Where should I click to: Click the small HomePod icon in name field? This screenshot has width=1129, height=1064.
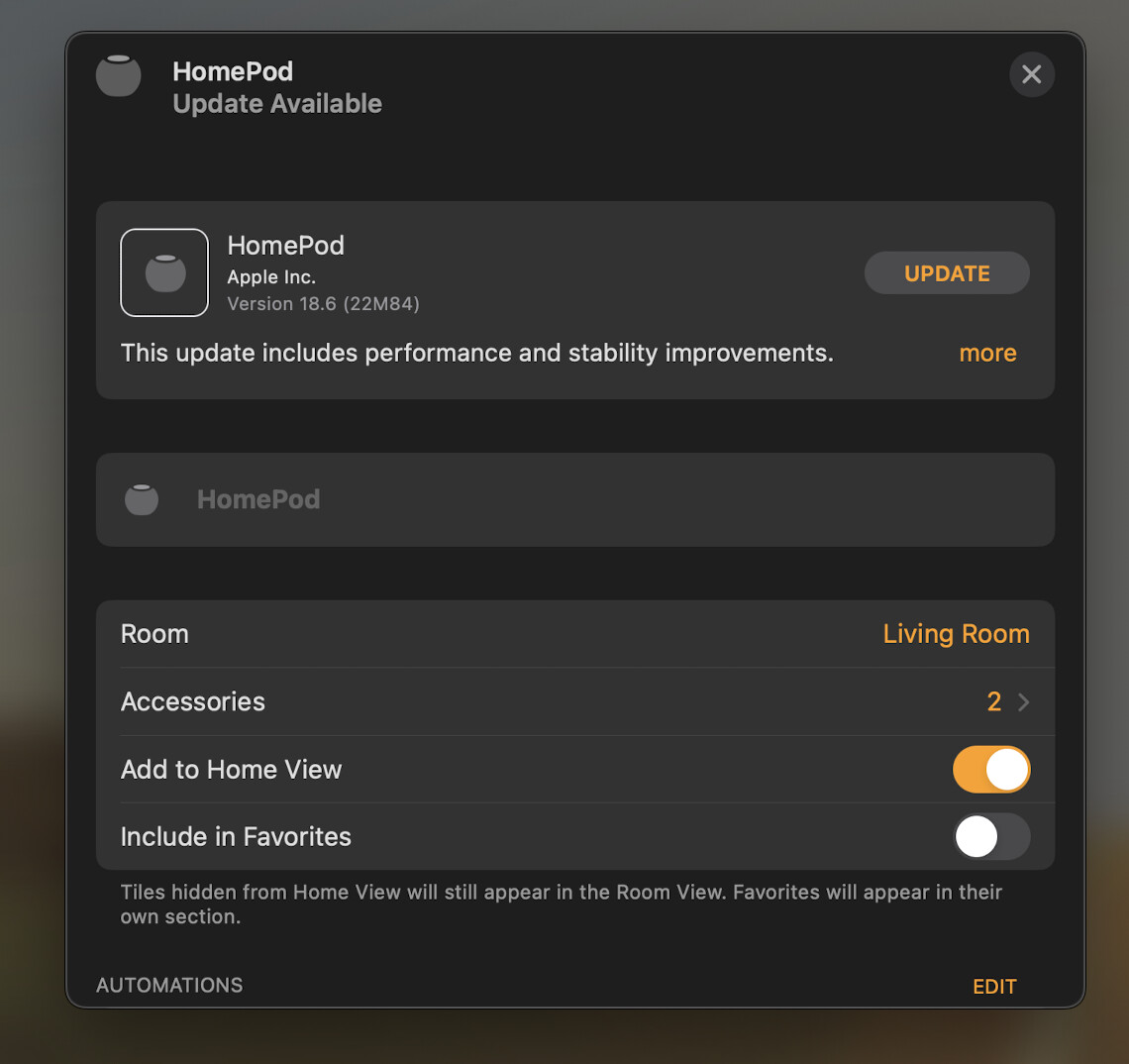pos(142,499)
